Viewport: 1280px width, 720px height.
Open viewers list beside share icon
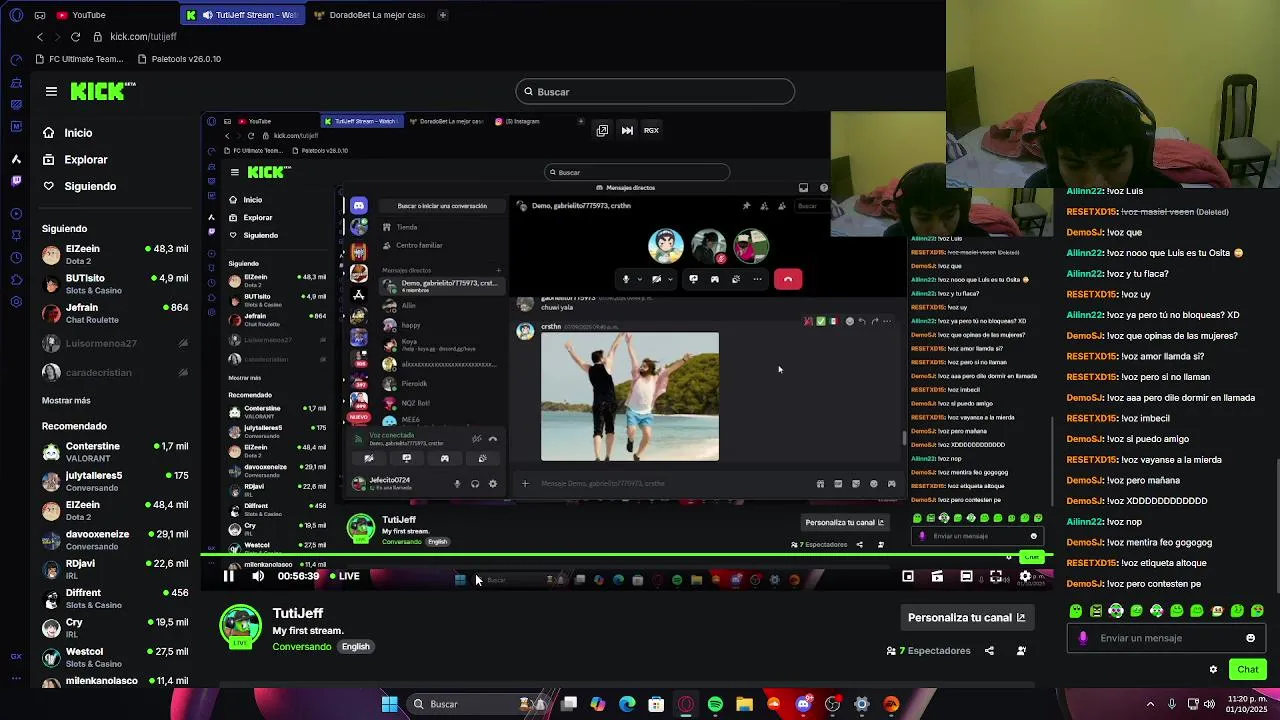click(1021, 651)
